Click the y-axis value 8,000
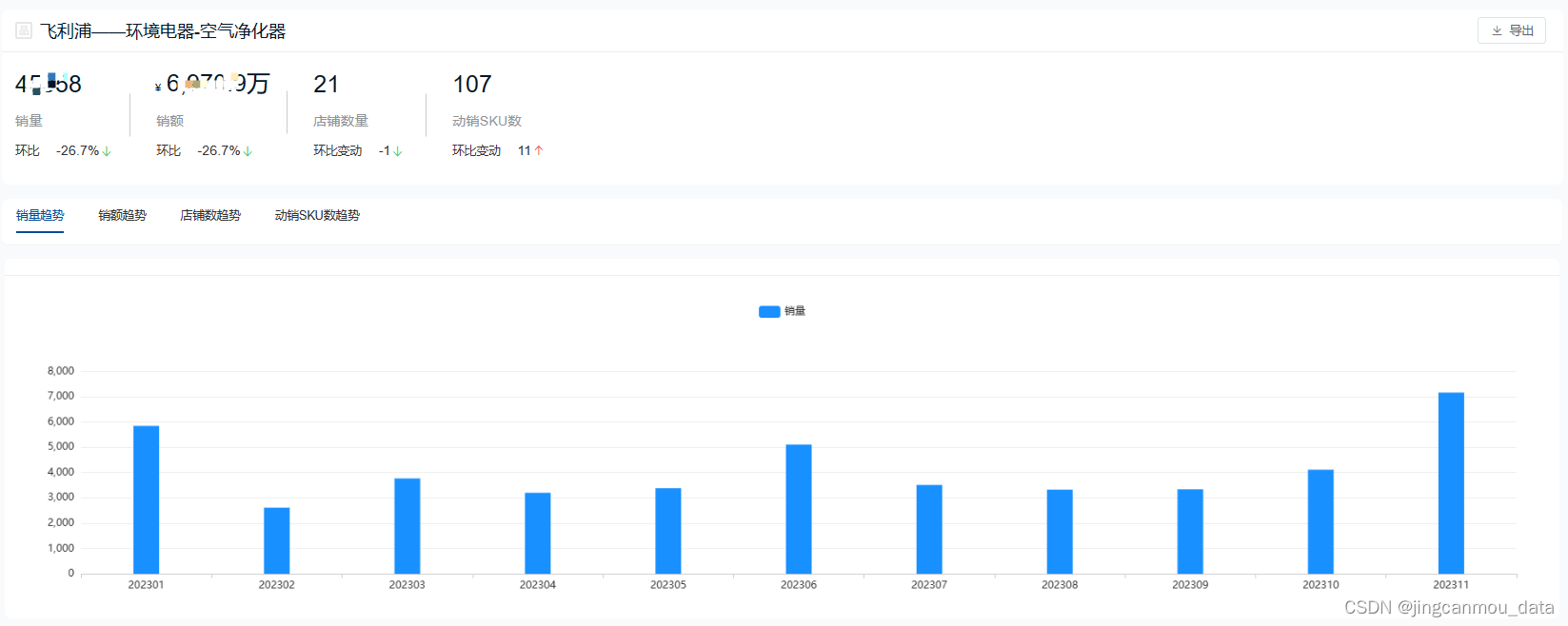This screenshot has width=1568, height=626. (61, 371)
